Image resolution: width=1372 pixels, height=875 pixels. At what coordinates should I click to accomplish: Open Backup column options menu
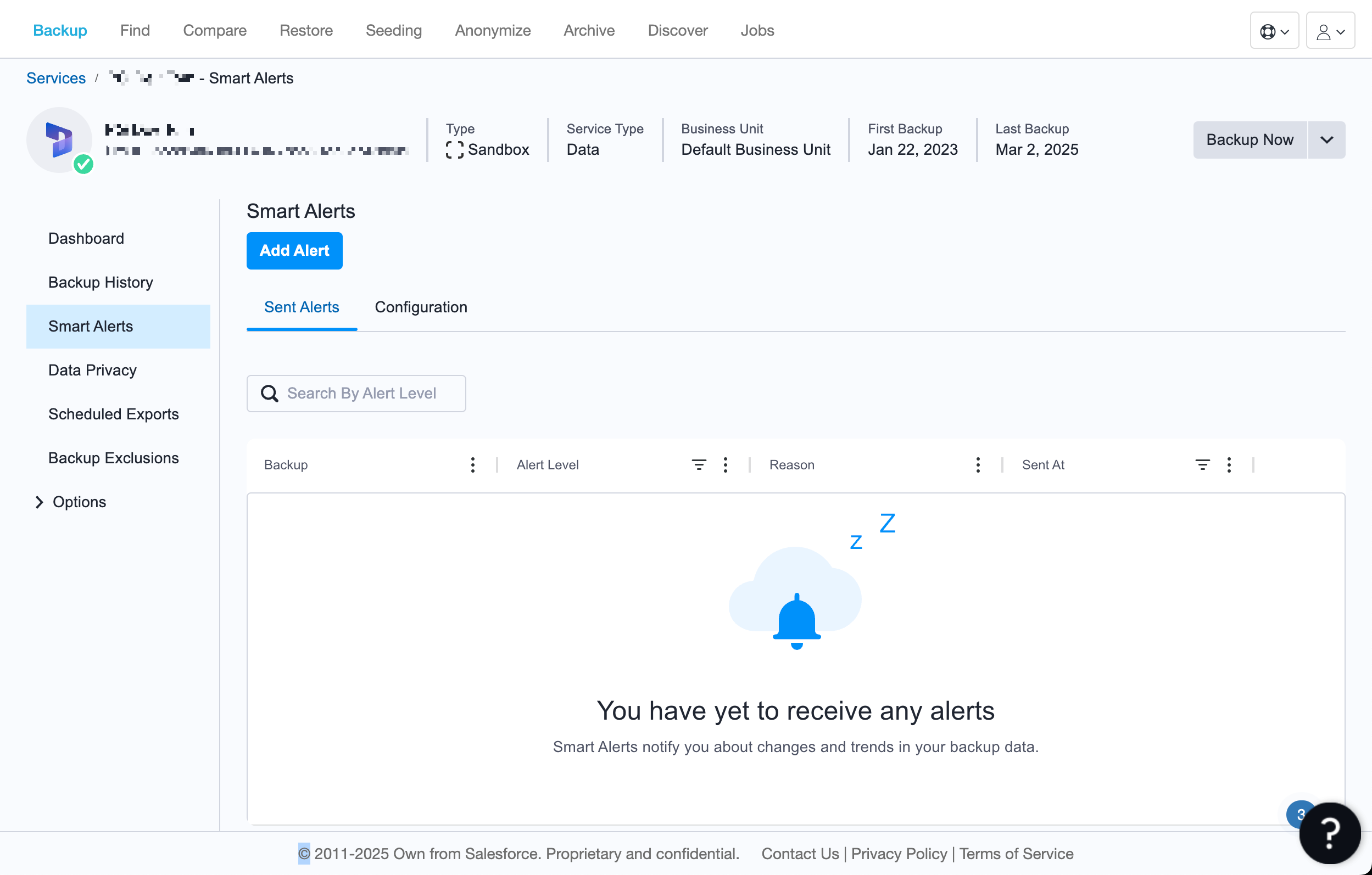point(472,465)
